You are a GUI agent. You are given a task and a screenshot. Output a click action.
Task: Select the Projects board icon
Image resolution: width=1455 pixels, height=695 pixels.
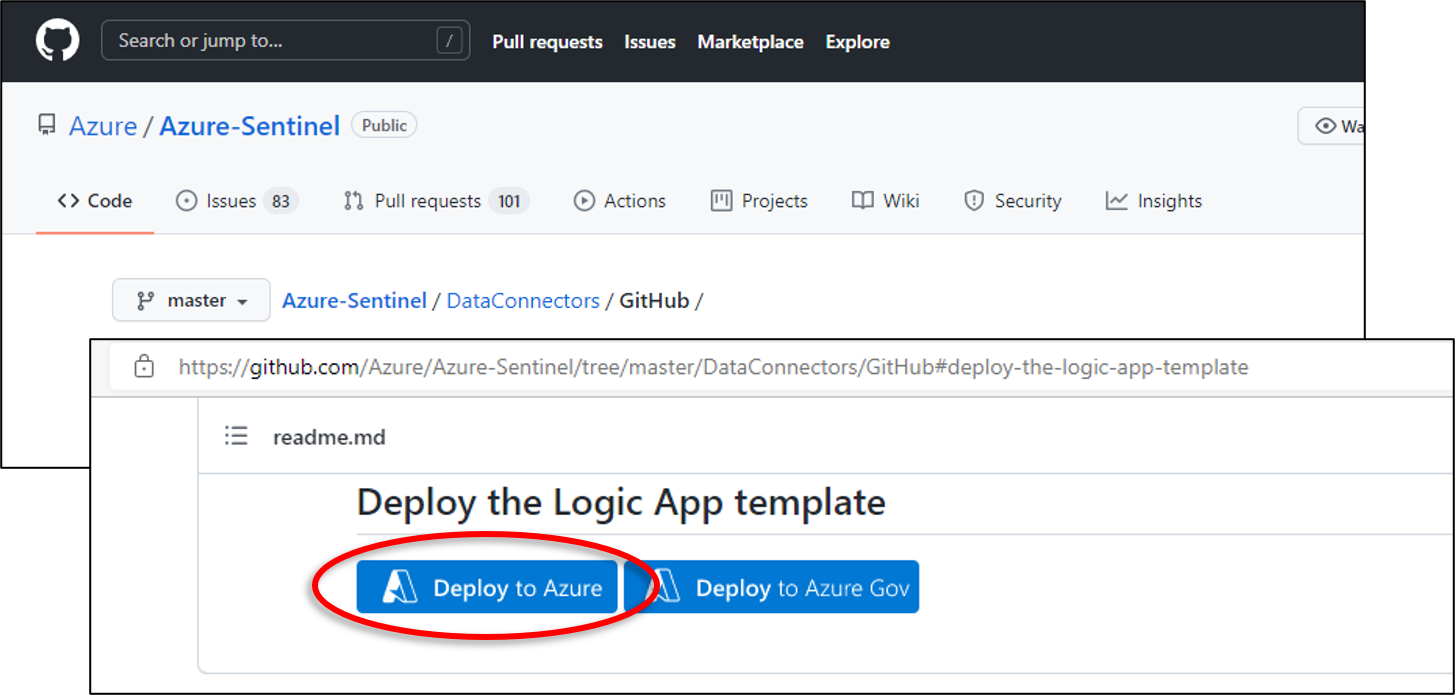click(722, 200)
